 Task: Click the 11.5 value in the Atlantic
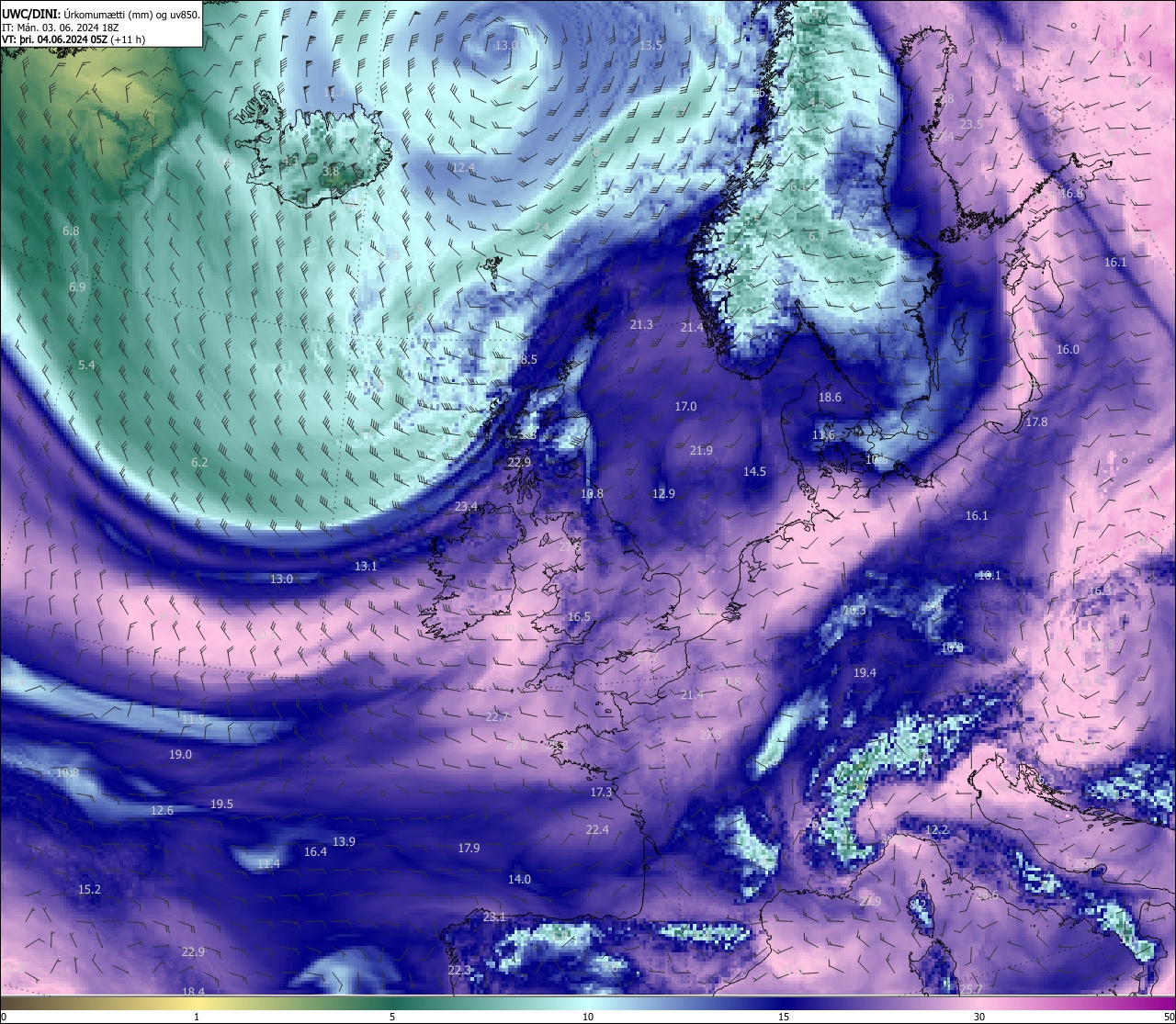tap(193, 720)
